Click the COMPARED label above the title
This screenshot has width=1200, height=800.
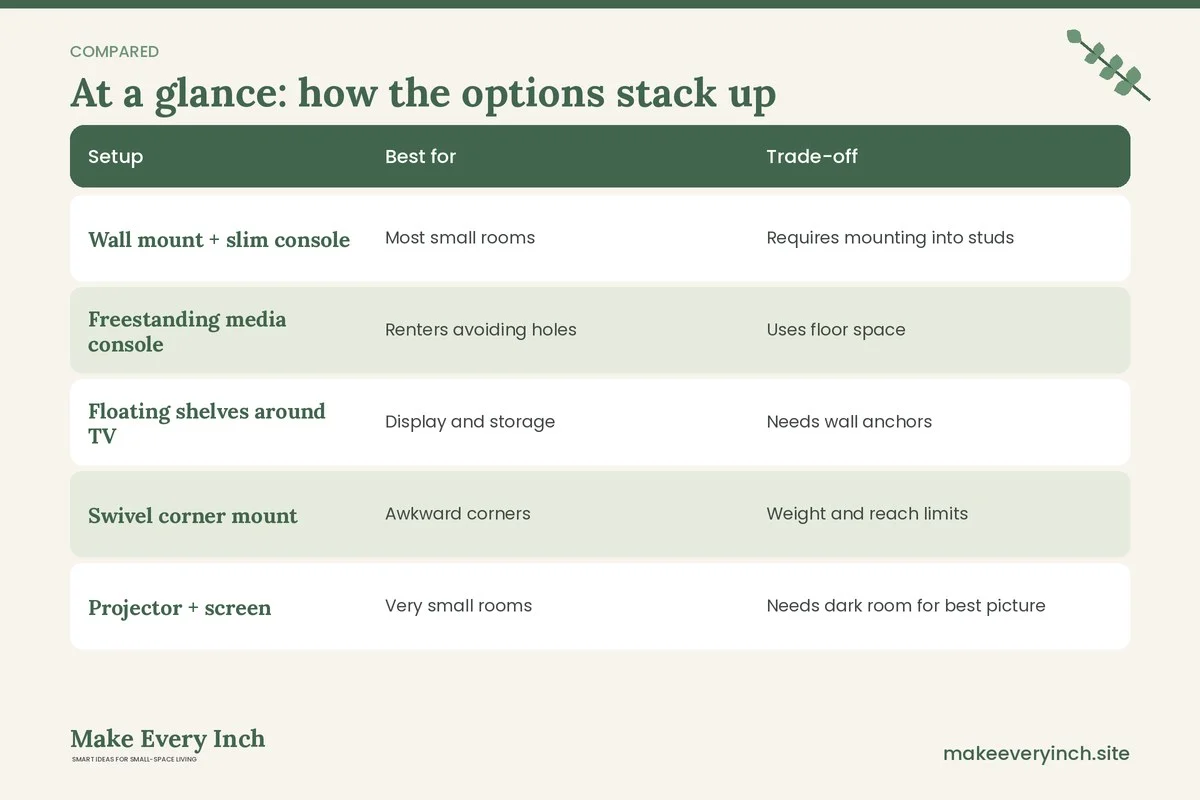tap(114, 52)
